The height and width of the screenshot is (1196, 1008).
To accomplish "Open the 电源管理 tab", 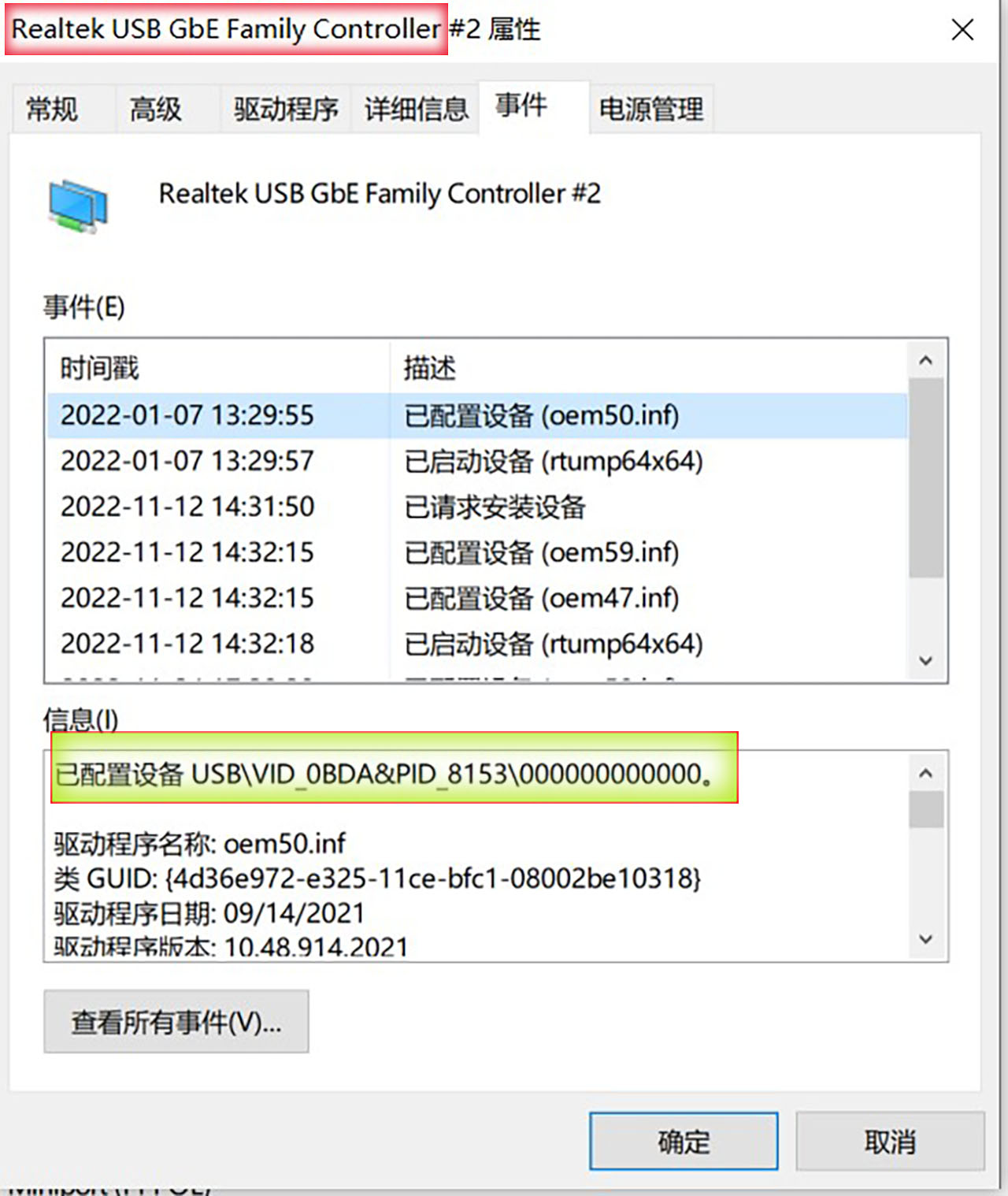I will (651, 109).
